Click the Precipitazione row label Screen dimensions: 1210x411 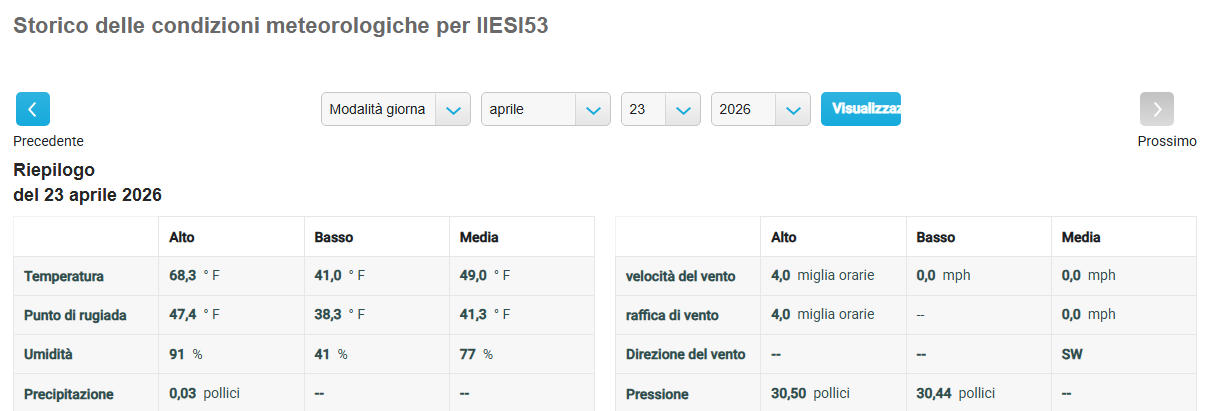[x=69, y=394]
